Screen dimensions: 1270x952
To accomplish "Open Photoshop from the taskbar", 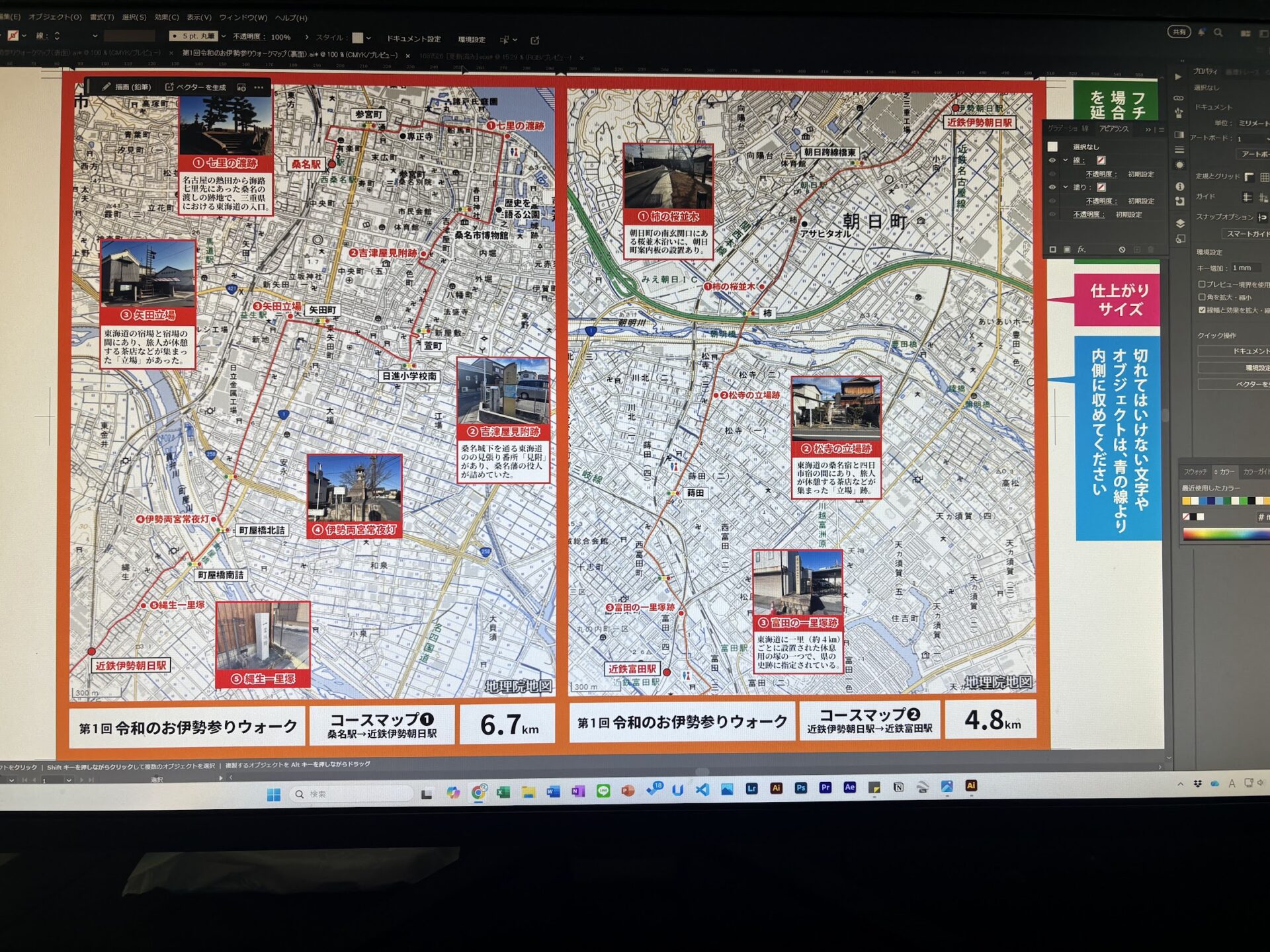I will click(800, 787).
